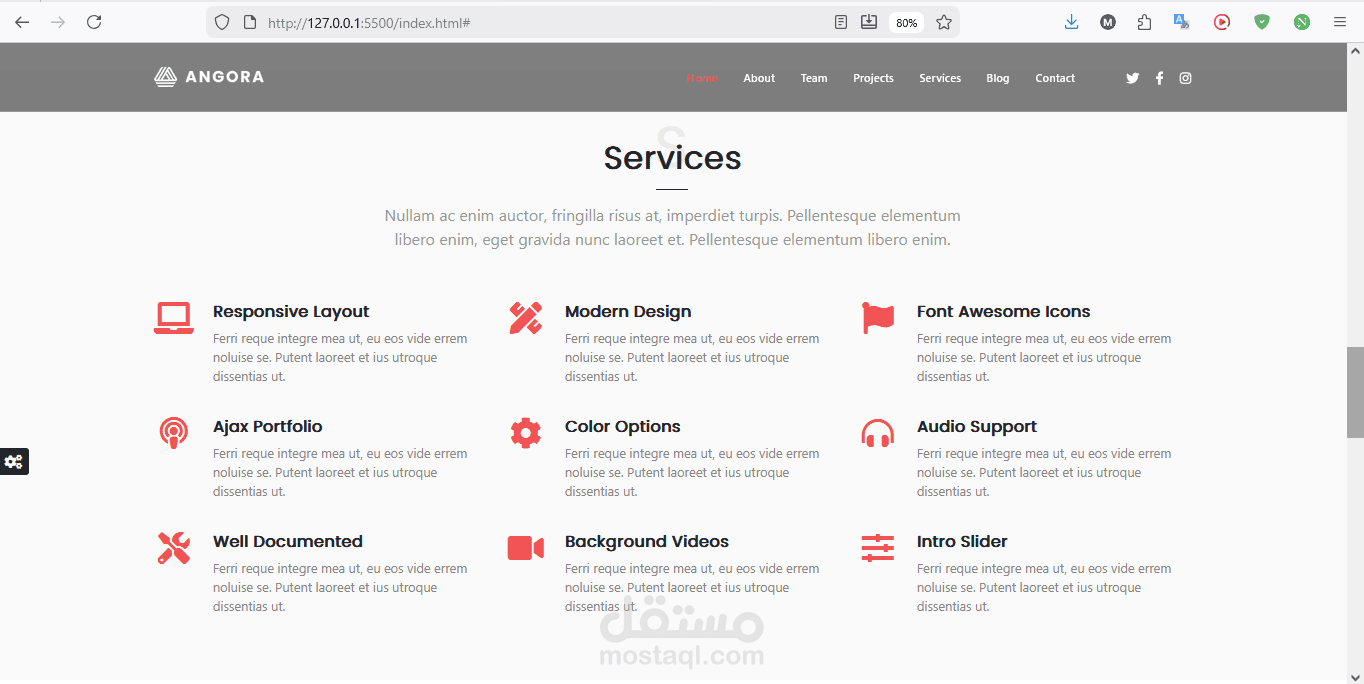Viewport: 1364px width, 684px height.
Task: Open the Projects nav link
Action: pos(873,78)
